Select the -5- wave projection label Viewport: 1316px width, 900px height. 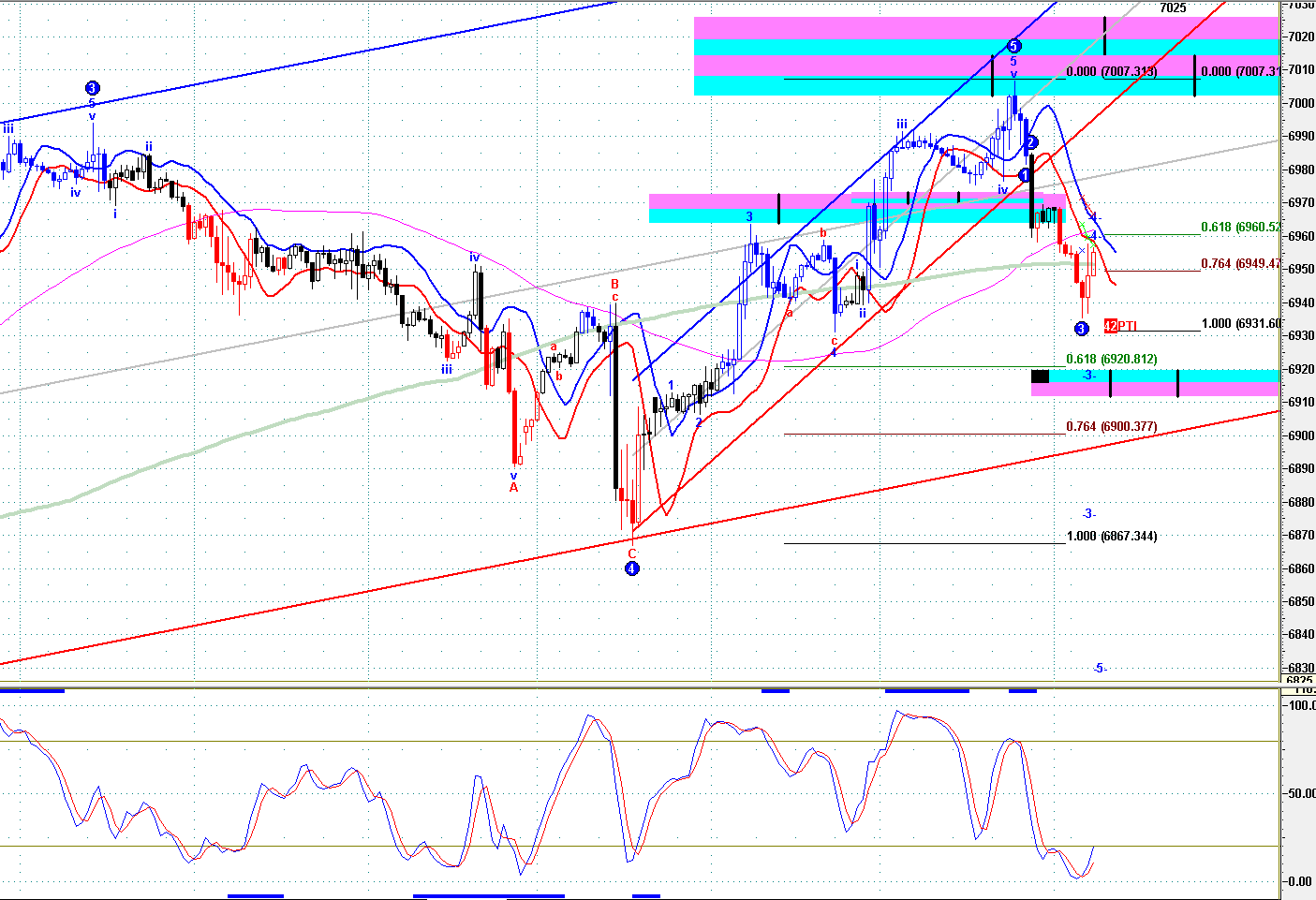pyautogui.click(x=1100, y=669)
